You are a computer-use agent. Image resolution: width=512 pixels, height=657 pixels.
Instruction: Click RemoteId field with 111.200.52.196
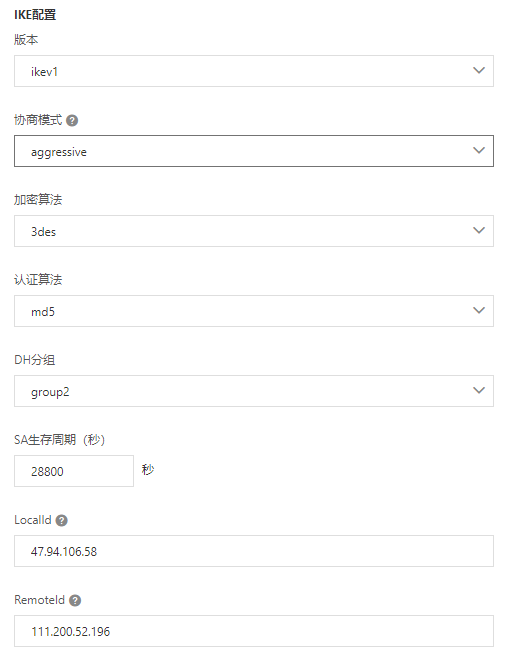[x=254, y=631]
